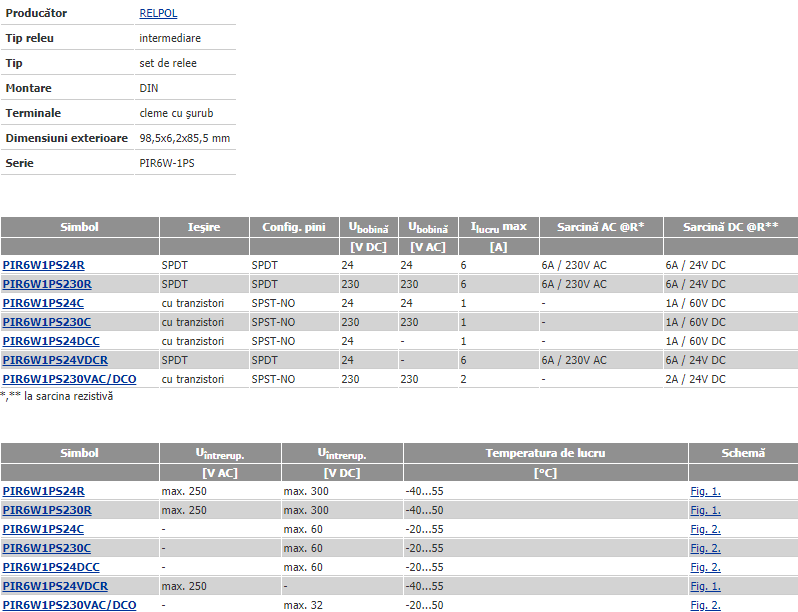Select the Config. pini column header
This screenshot has width=798, height=612.
294,227
